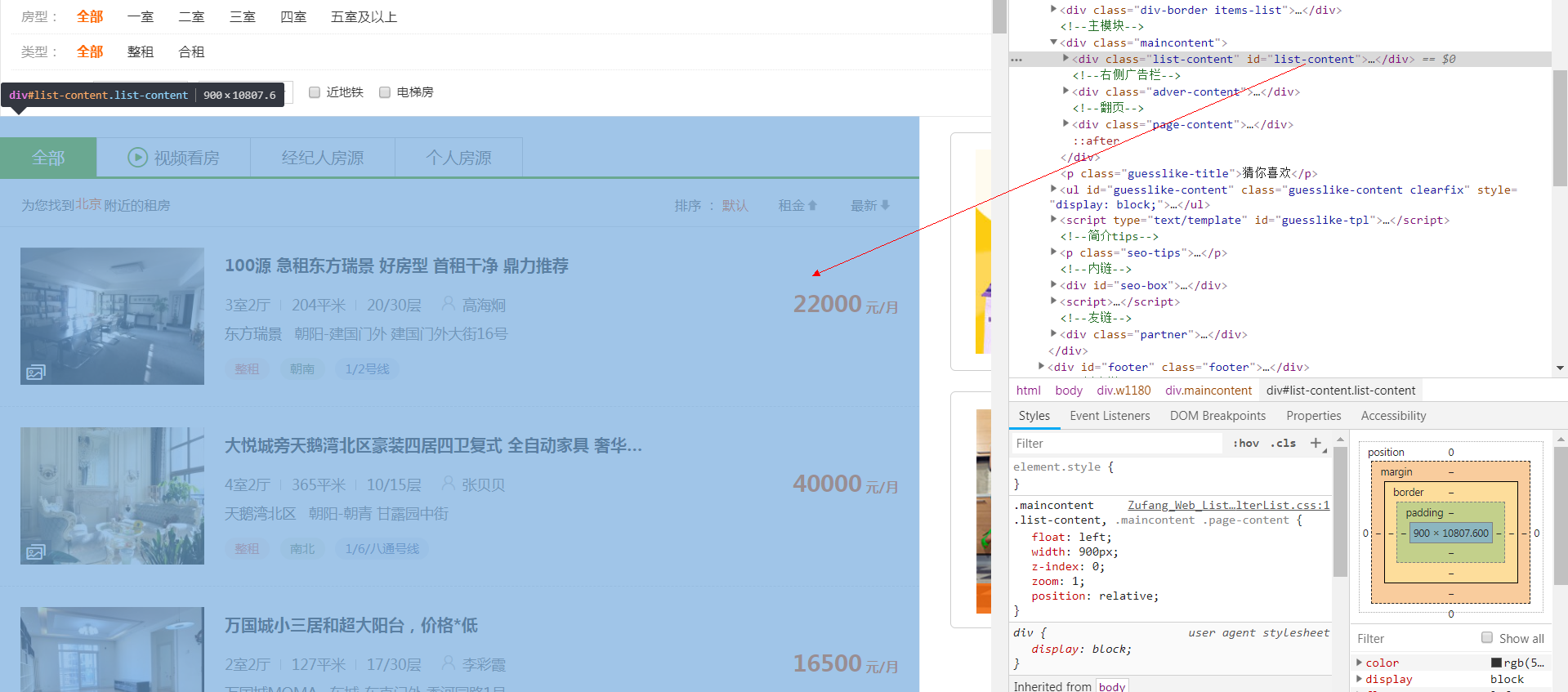Open the Event Listeners tab

click(1110, 416)
